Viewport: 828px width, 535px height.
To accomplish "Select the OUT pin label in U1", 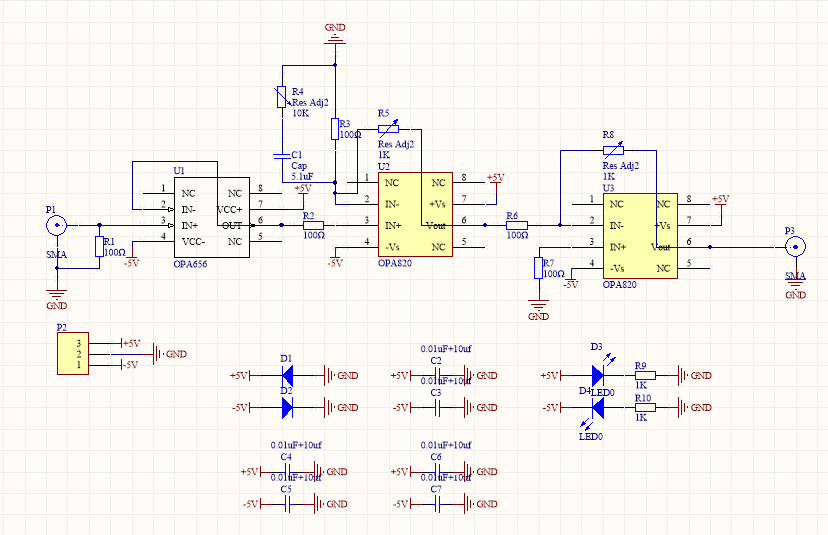I will click(x=231, y=226).
